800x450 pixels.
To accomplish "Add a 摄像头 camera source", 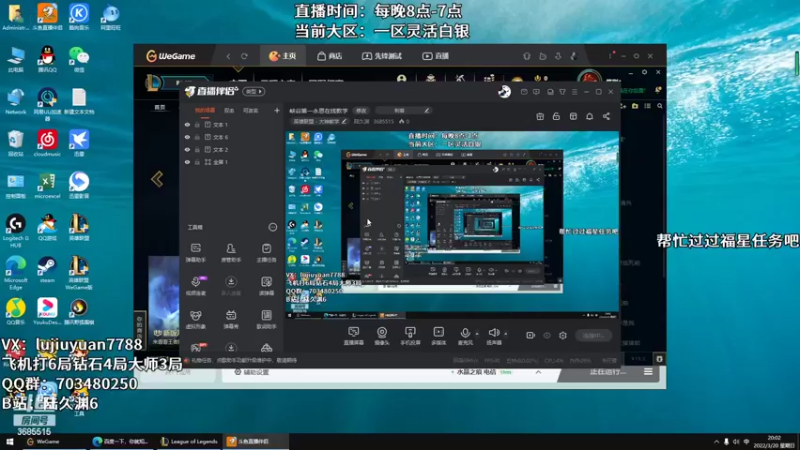I will point(382,336).
